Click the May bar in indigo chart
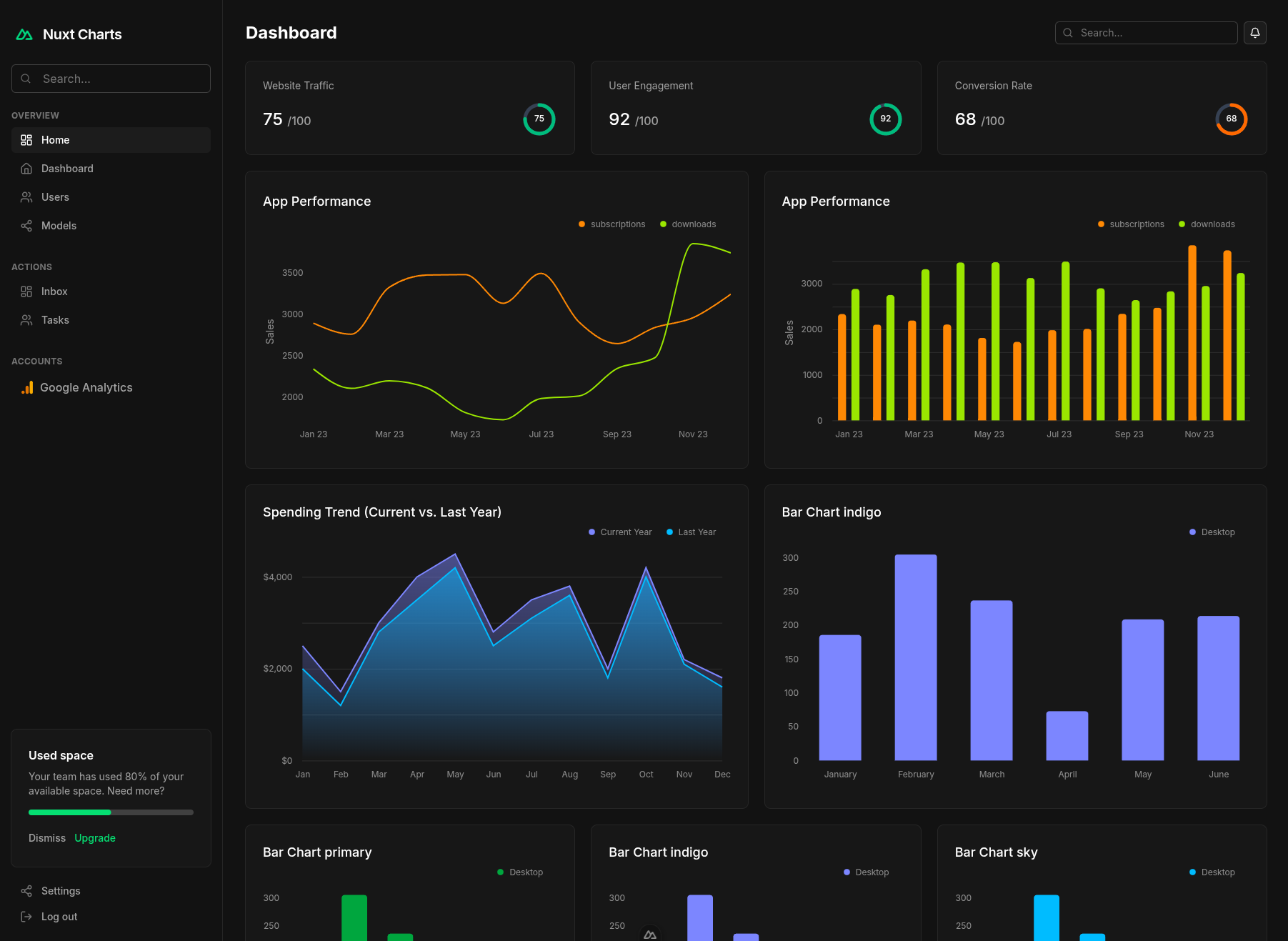Viewport: 1288px width, 941px height. click(1143, 690)
